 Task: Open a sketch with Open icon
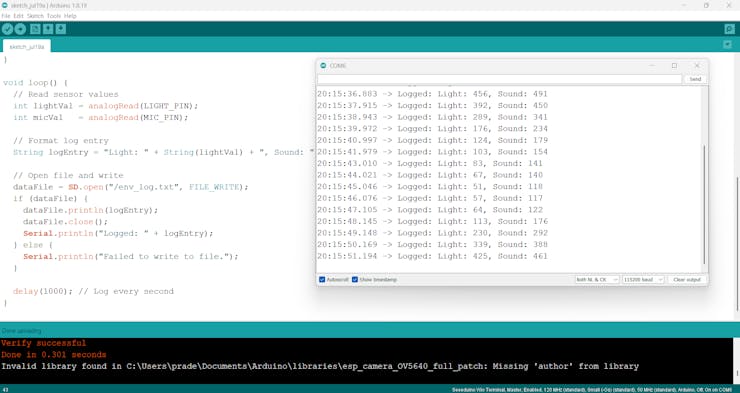pos(48,29)
